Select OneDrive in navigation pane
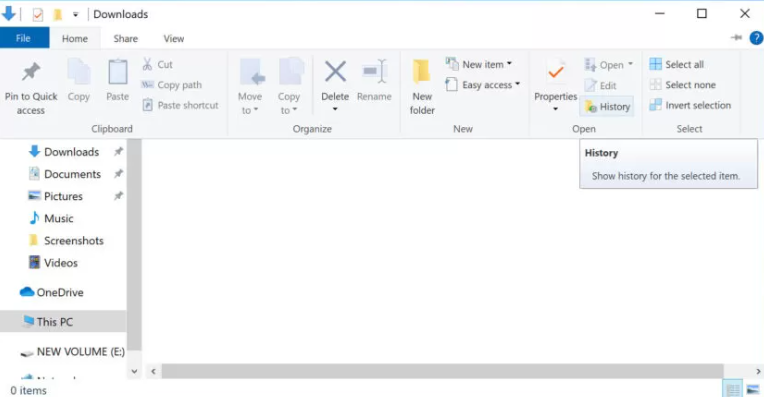The image size is (764, 397). [x=51, y=292]
